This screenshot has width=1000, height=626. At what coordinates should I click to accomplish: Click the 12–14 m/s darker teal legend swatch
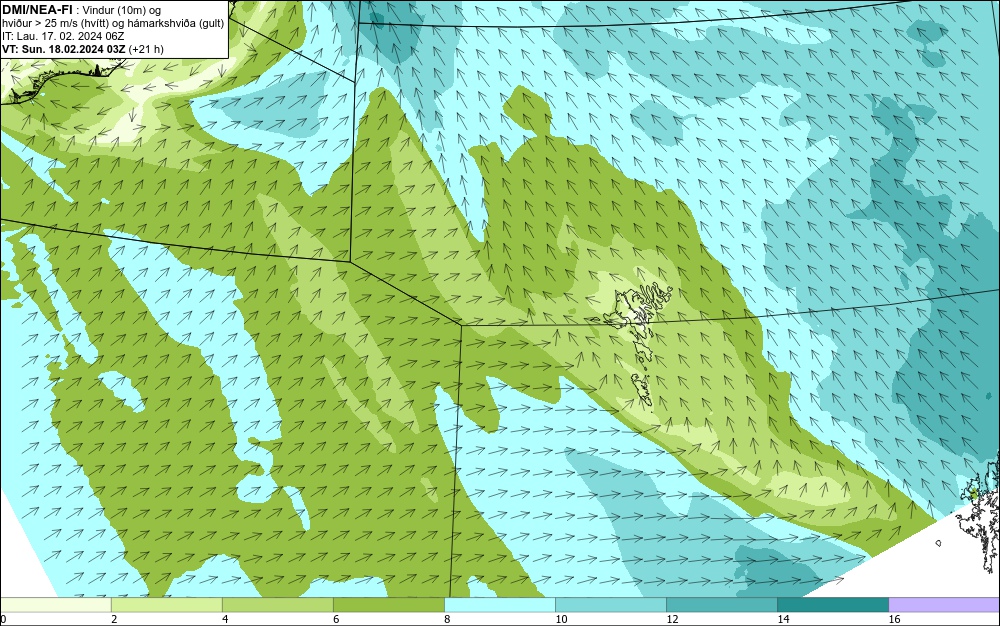(721, 604)
